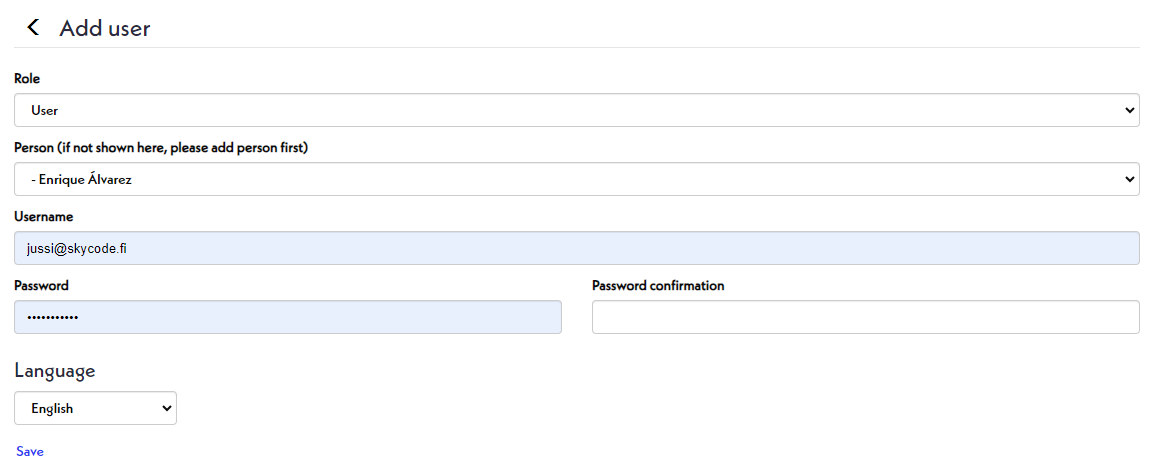Click the Language section heading
The image size is (1155, 471).
tap(55, 371)
